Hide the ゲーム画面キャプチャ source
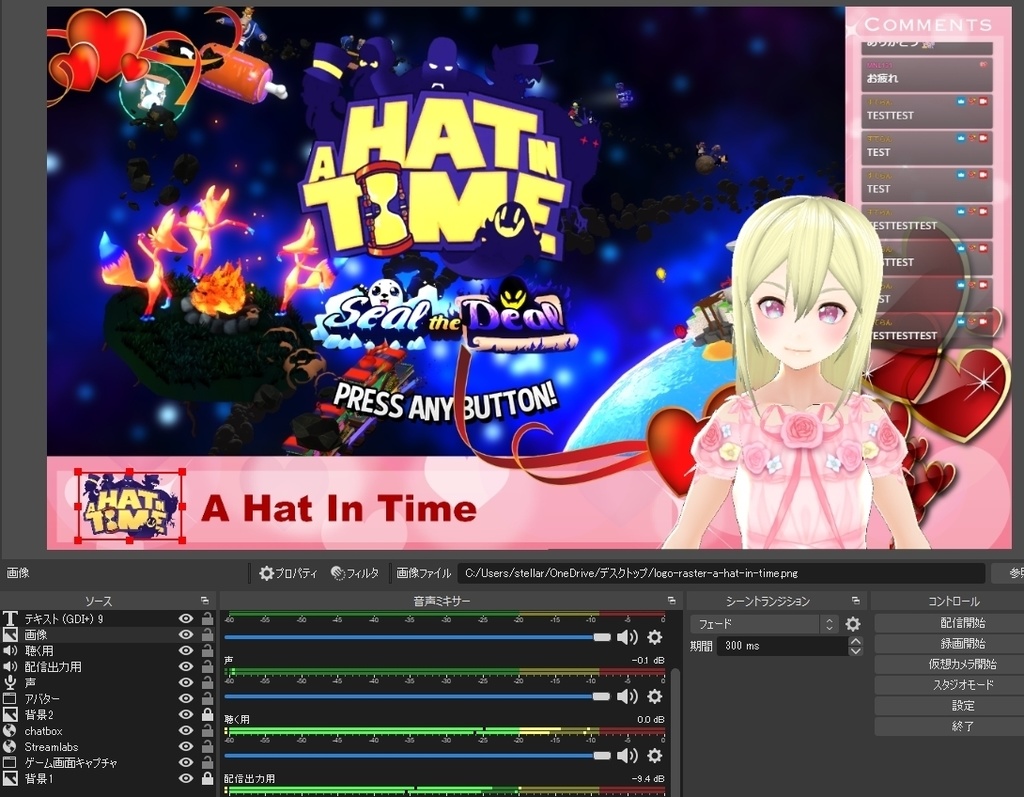 tap(186, 762)
